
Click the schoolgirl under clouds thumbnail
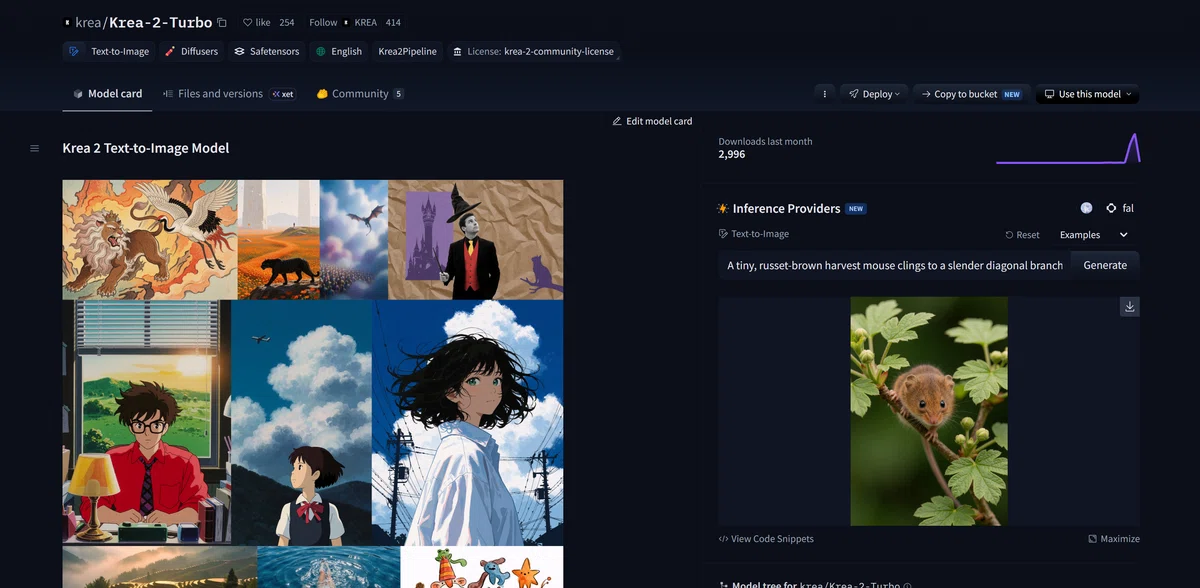pyautogui.click(x=302, y=422)
